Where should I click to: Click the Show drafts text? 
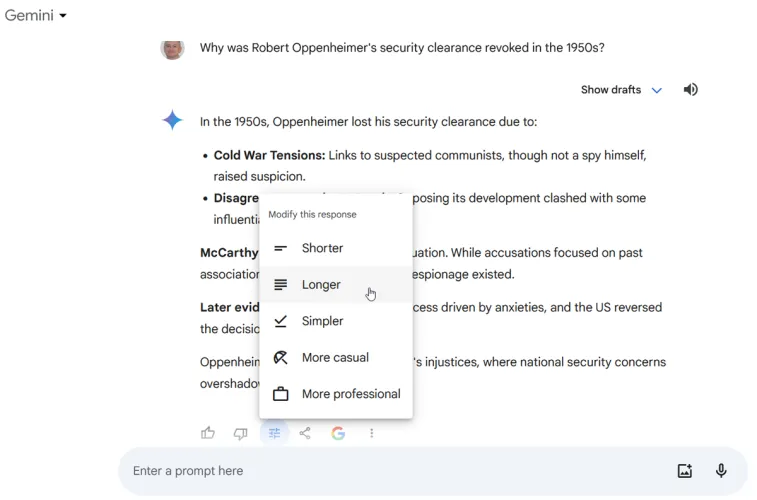tap(610, 90)
